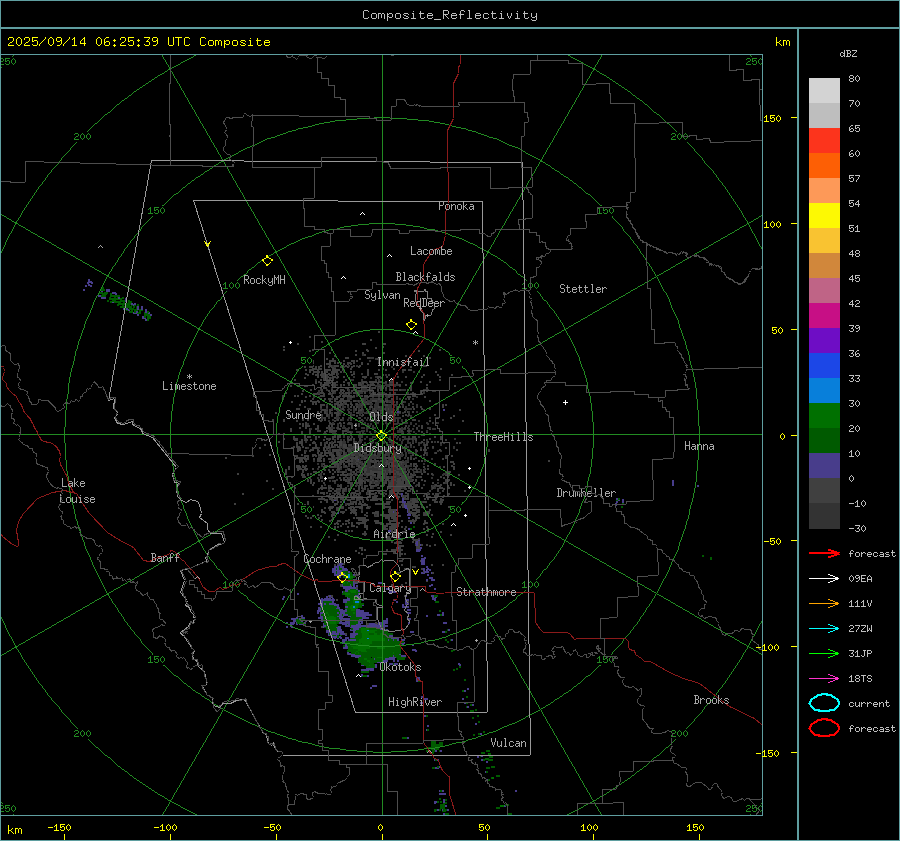Click the yellow diamond marker above Calgary

pyautogui.click(x=395, y=576)
